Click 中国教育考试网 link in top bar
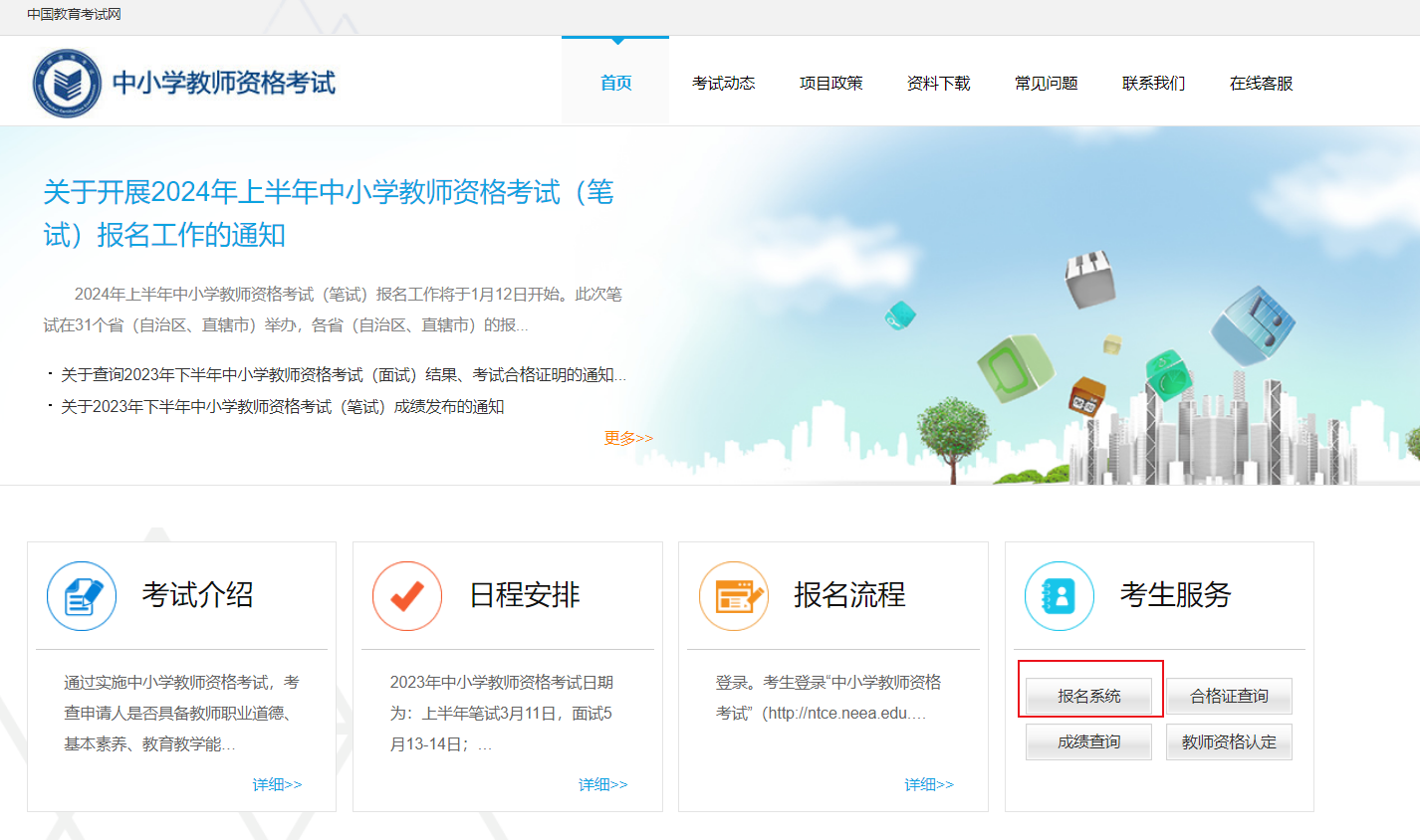 [x=74, y=15]
